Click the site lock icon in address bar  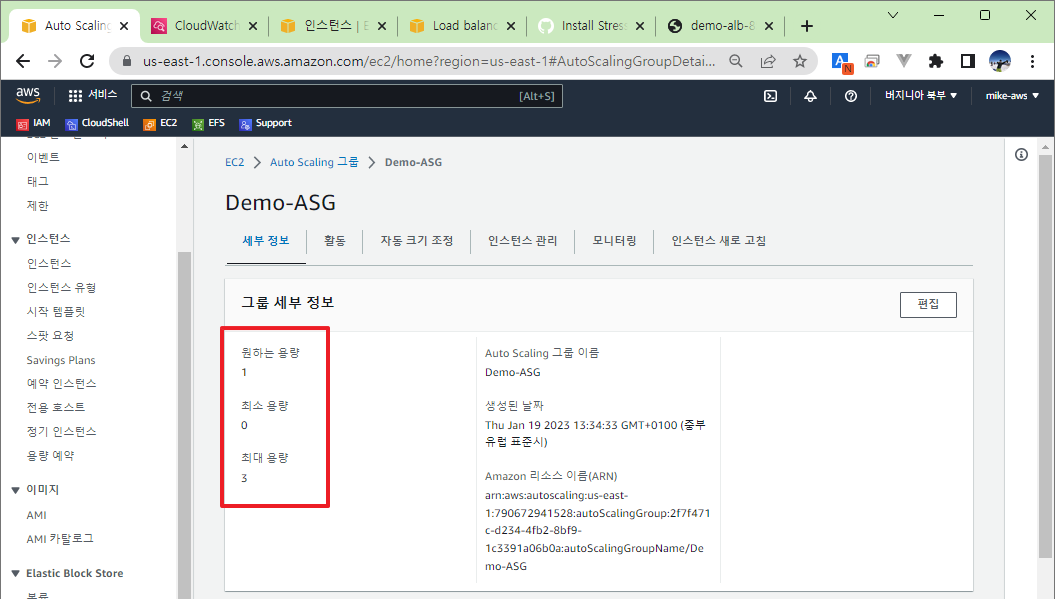pyautogui.click(x=126, y=61)
